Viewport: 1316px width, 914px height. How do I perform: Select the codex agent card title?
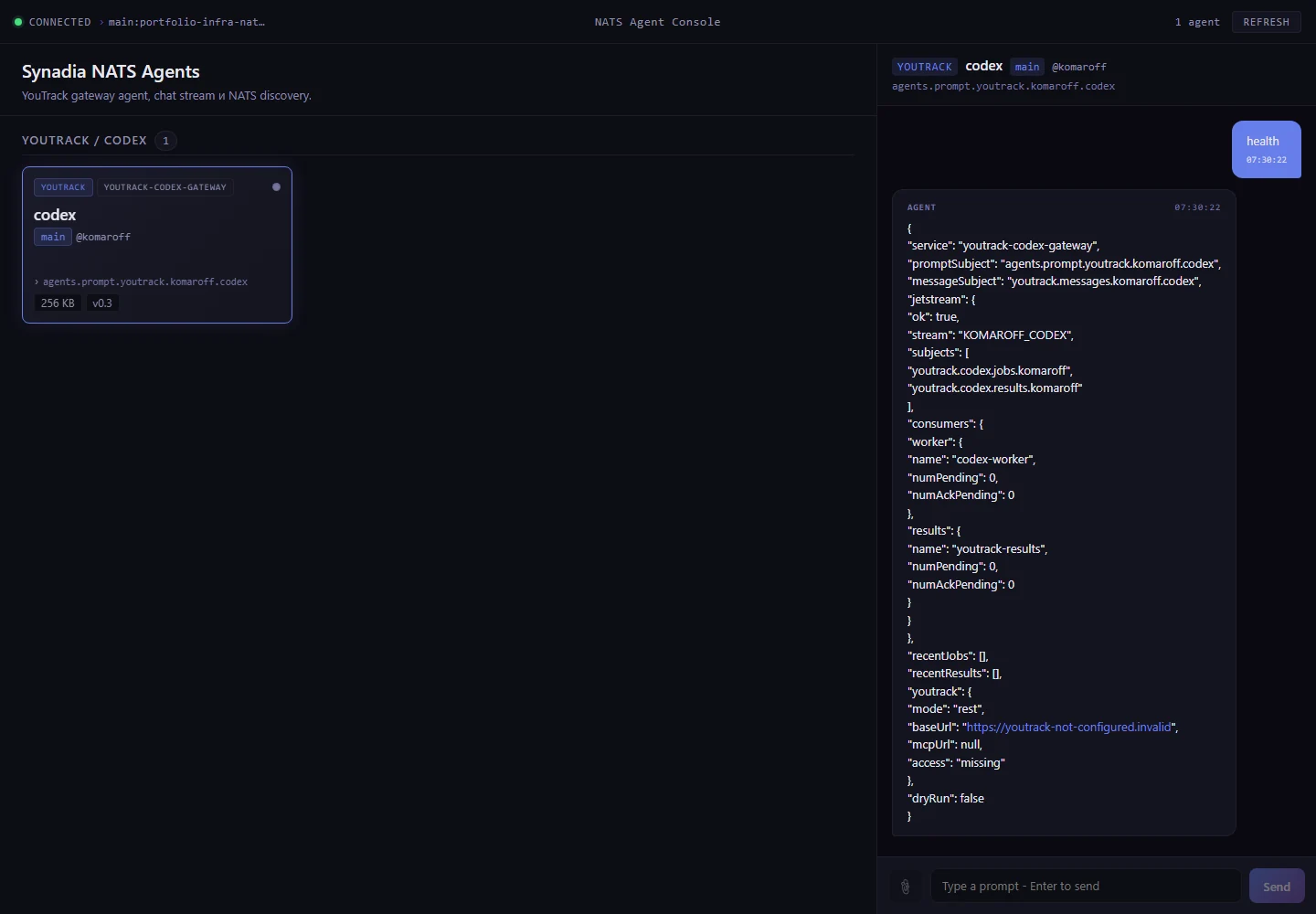pyautogui.click(x=55, y=215)
